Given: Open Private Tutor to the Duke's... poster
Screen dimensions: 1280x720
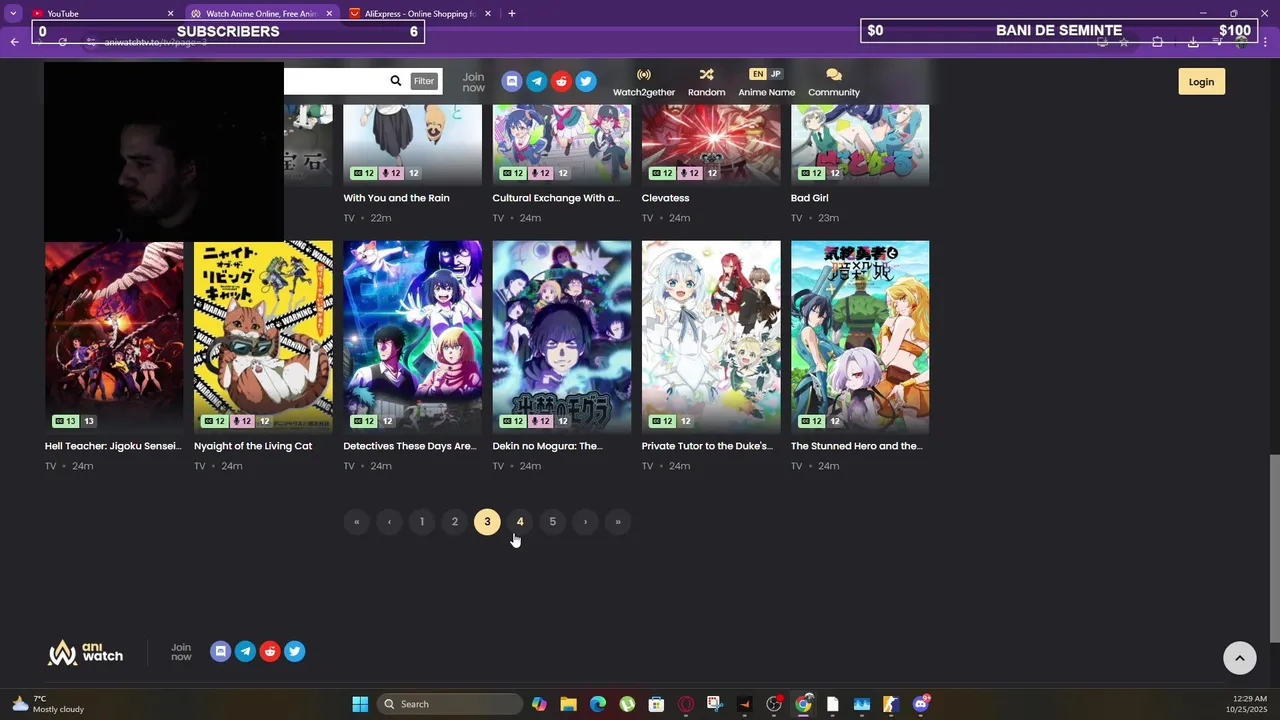Looking at the screenshot, I should (x=711, y=336).
